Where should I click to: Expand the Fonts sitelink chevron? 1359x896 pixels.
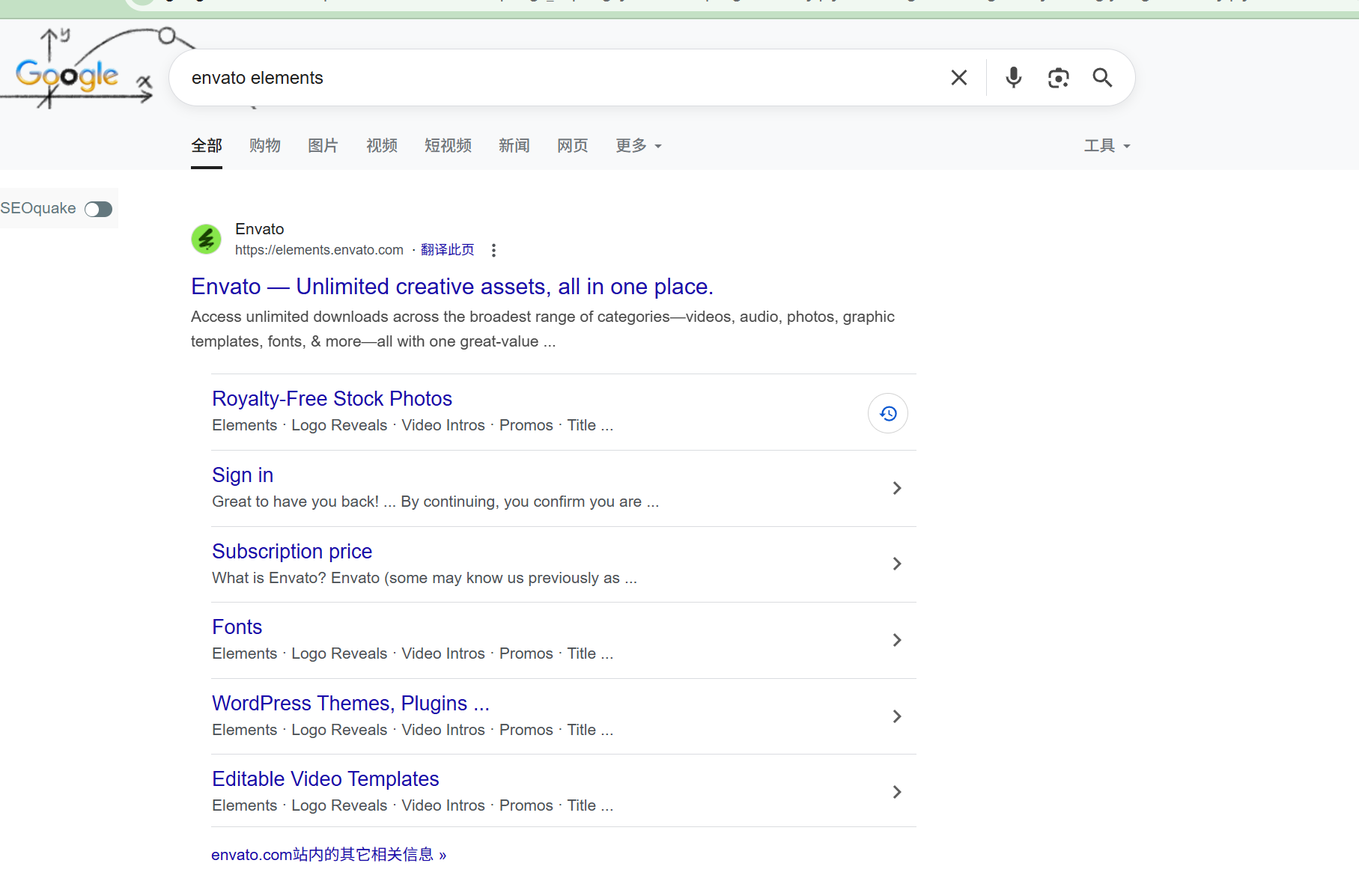coord(897,640)
